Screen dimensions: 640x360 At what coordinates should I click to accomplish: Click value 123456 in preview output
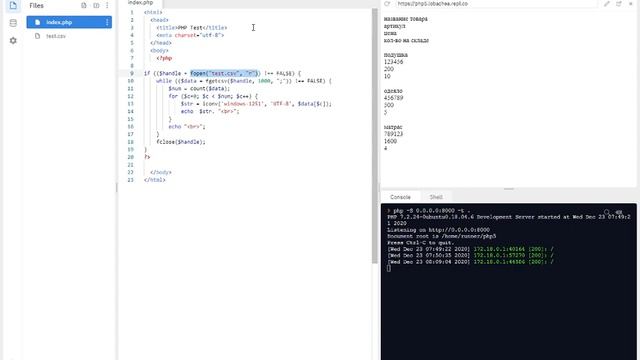393,62
